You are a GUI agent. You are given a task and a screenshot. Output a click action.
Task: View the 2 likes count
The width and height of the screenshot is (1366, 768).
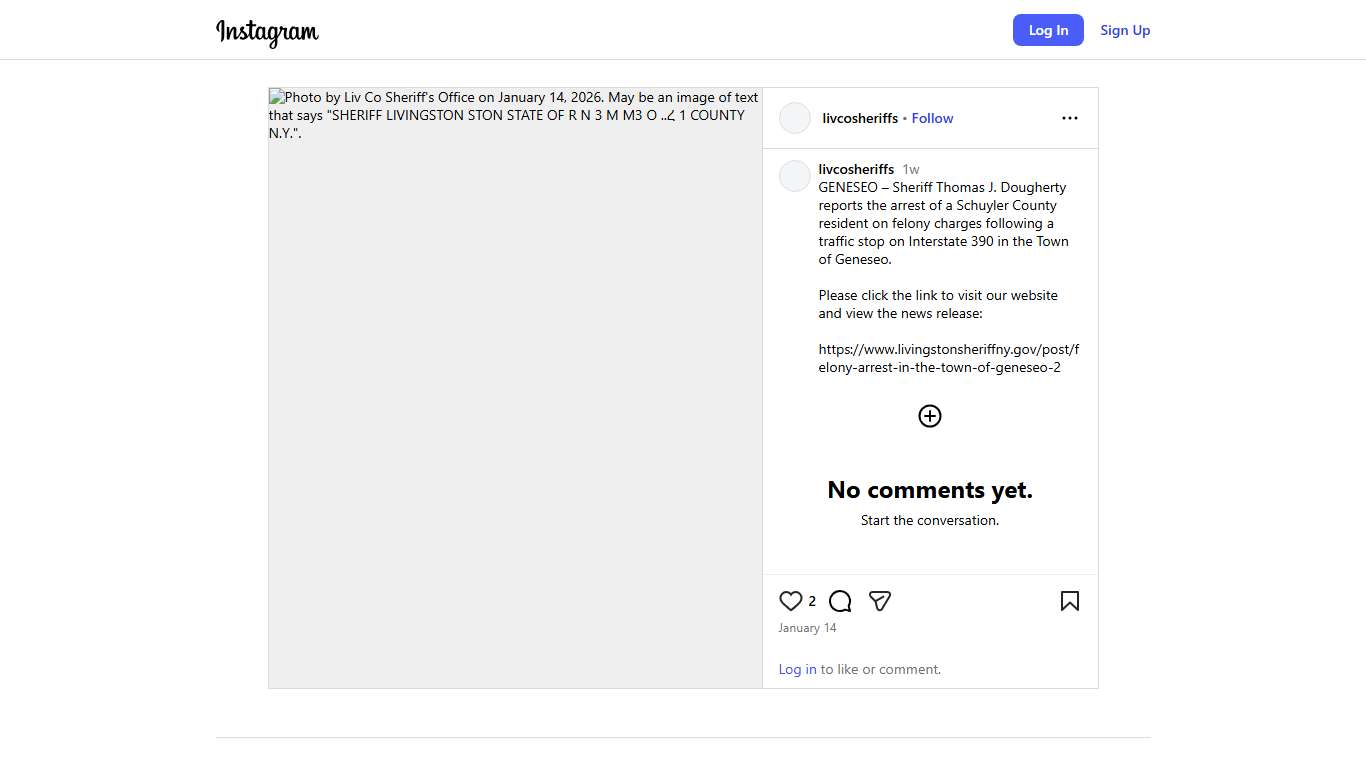[x=812, y=601]
